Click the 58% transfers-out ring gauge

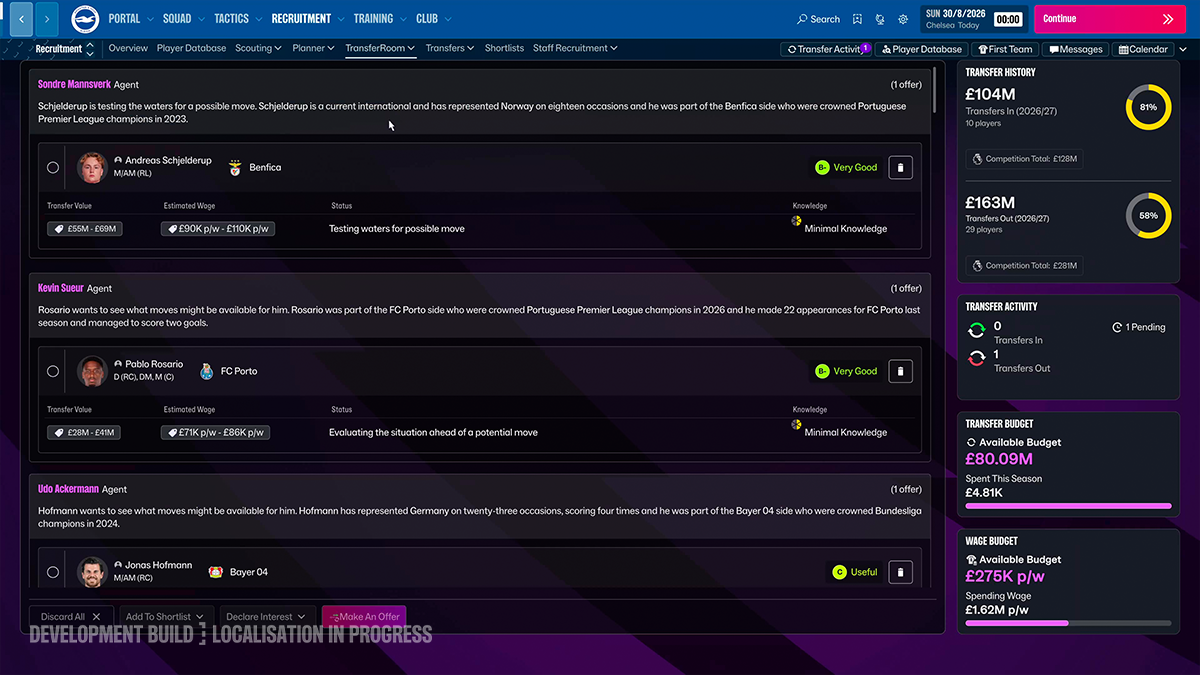click(x=1148, y=216)
